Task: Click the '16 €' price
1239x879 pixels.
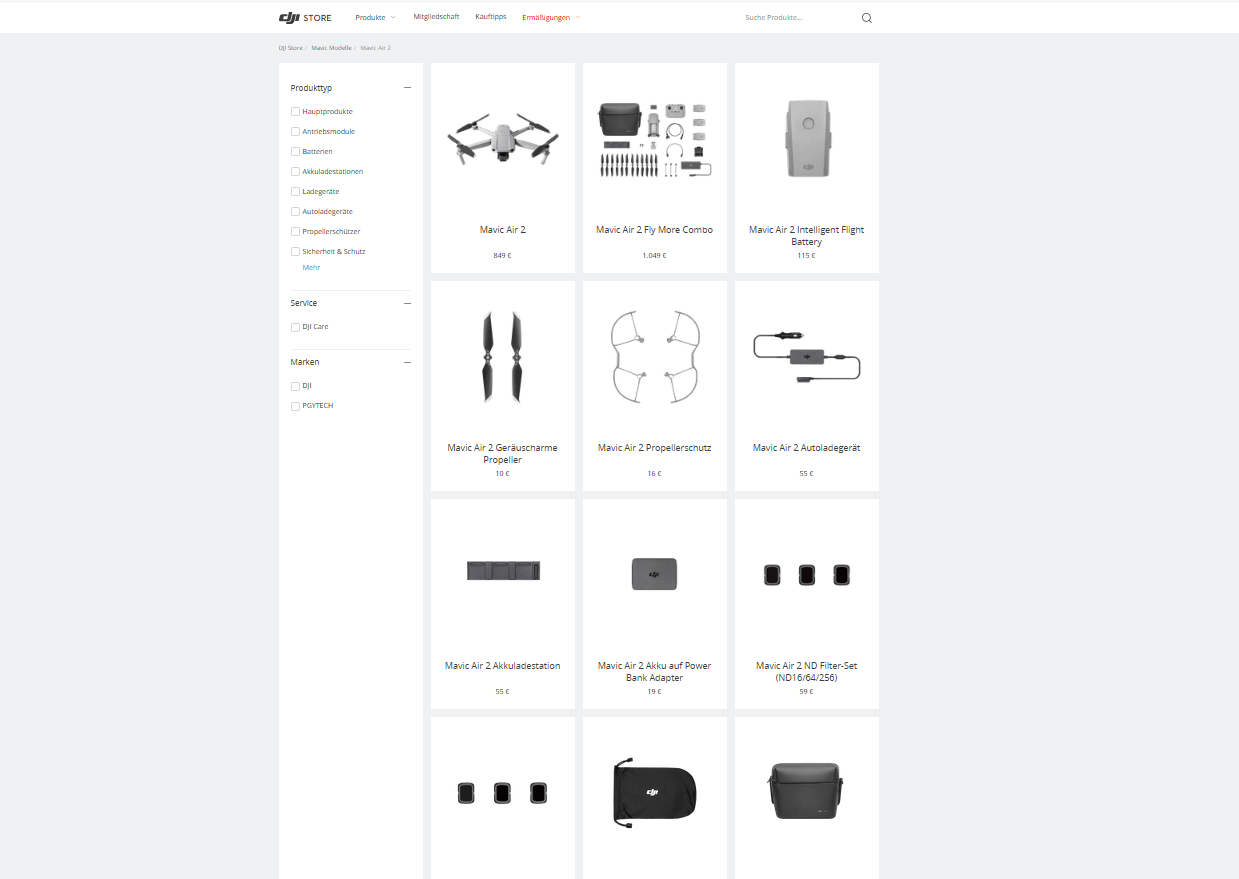Action: [x=655, y=474]
